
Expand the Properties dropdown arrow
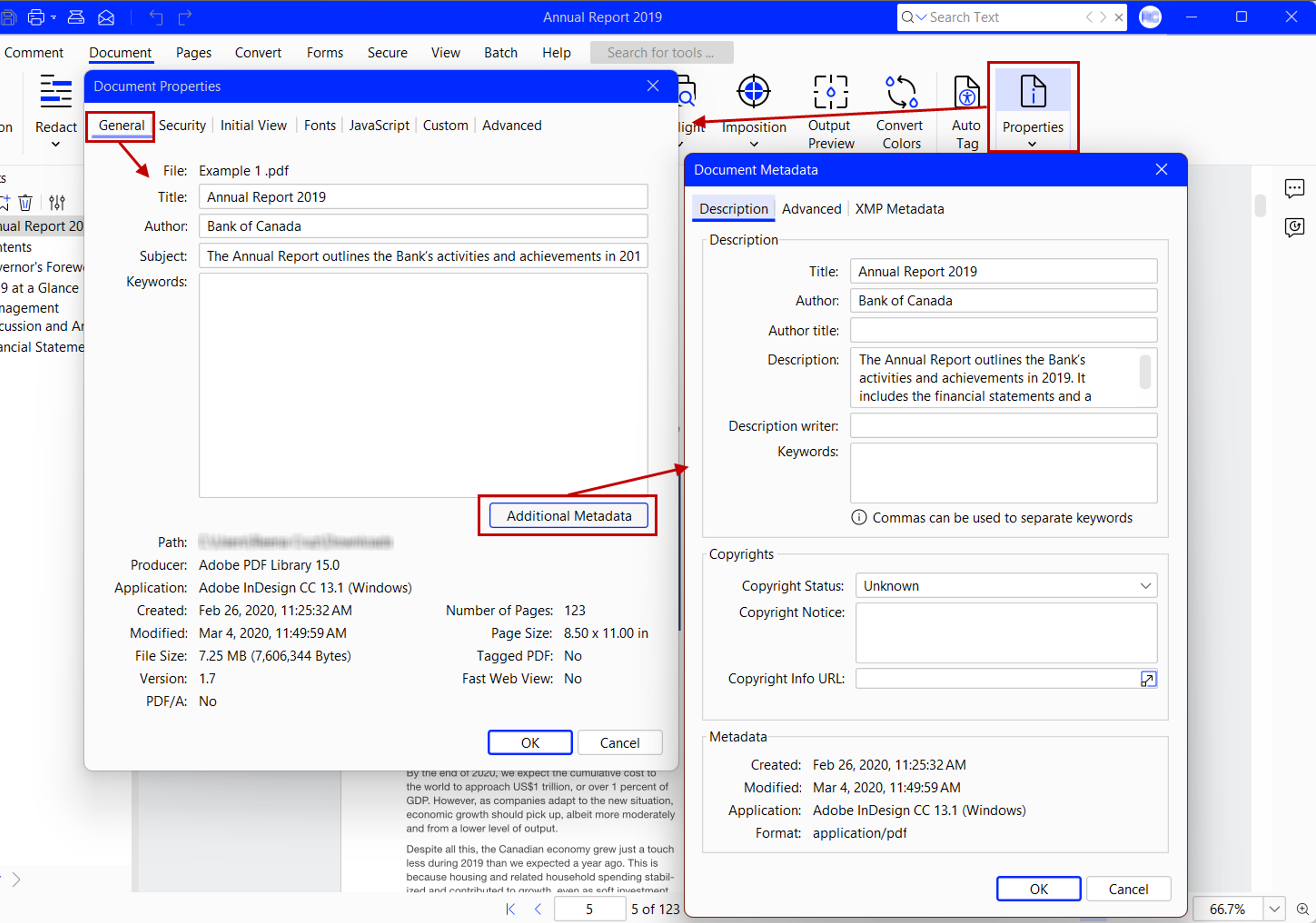[x=1032, y=144]
